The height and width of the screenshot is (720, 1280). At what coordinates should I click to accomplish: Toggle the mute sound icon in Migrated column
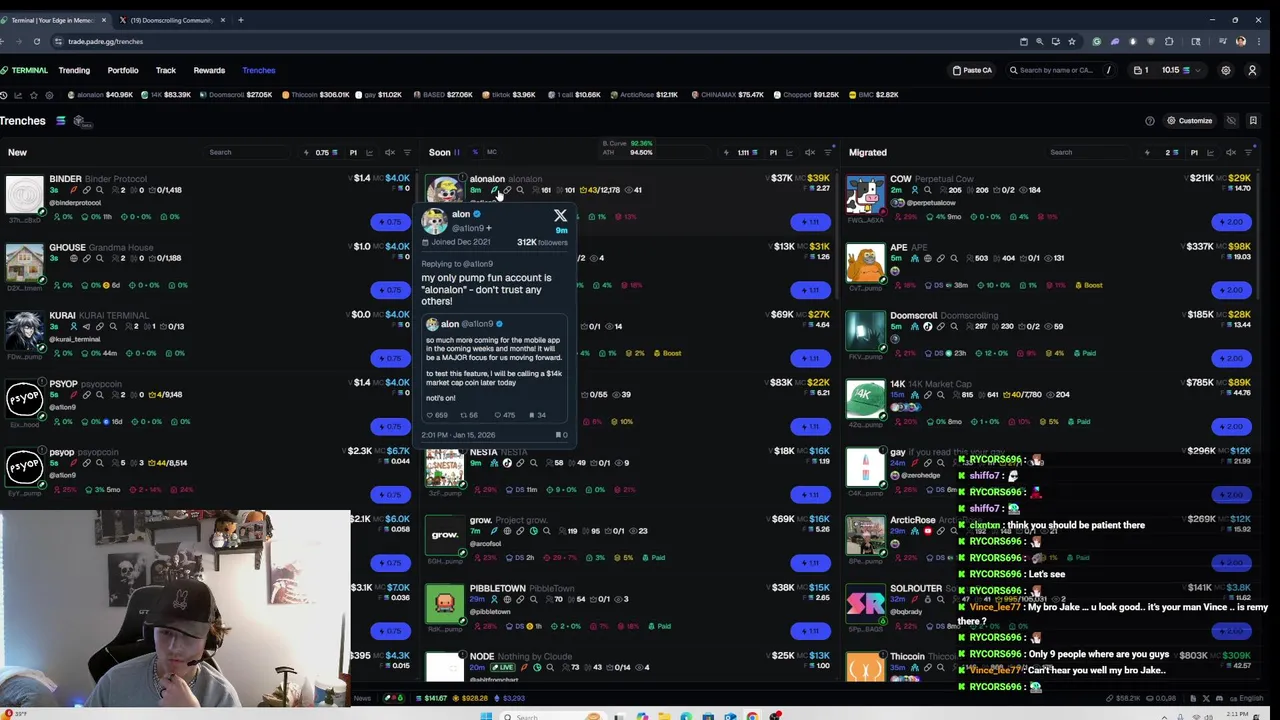click(1231, 152)
